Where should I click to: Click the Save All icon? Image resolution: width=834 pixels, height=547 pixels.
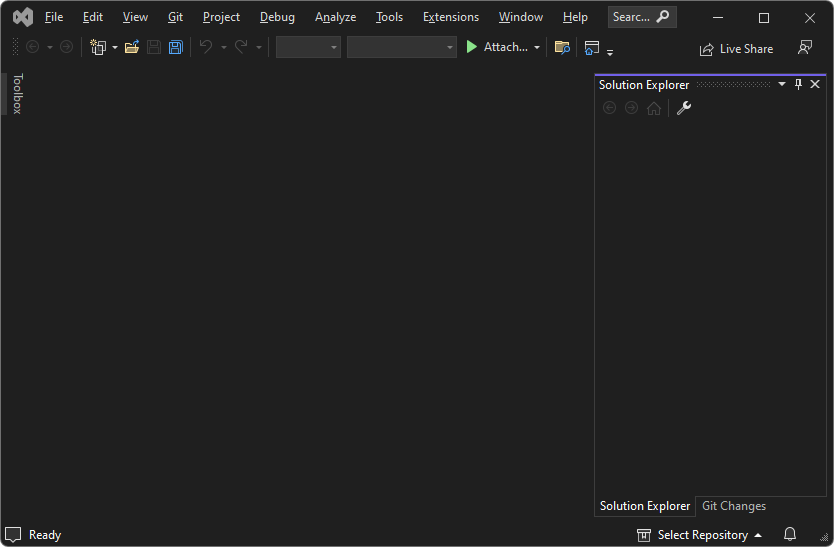pyautogui.click(x=176, y=47)
